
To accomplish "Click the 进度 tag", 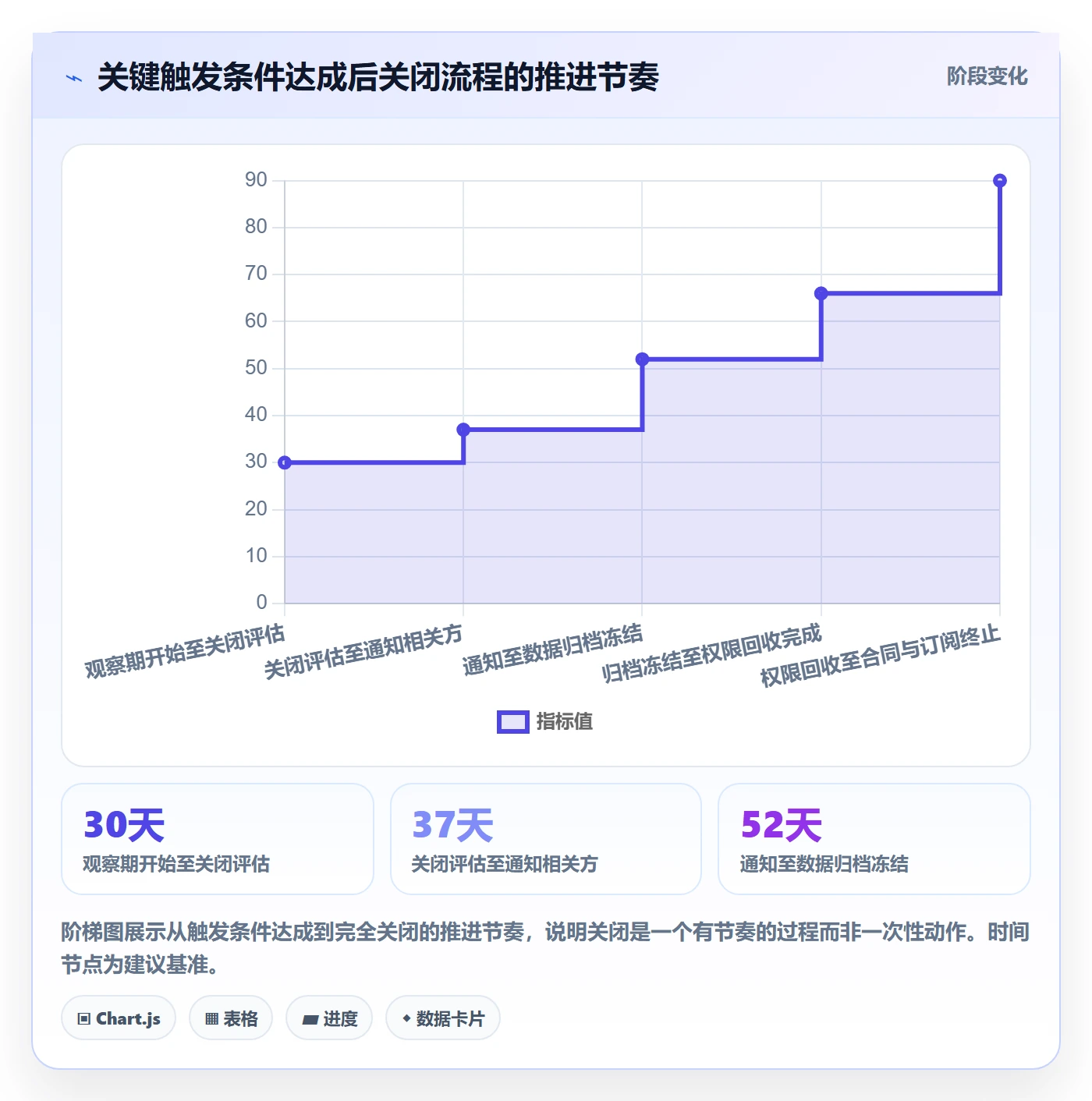I will [329, 1018].
